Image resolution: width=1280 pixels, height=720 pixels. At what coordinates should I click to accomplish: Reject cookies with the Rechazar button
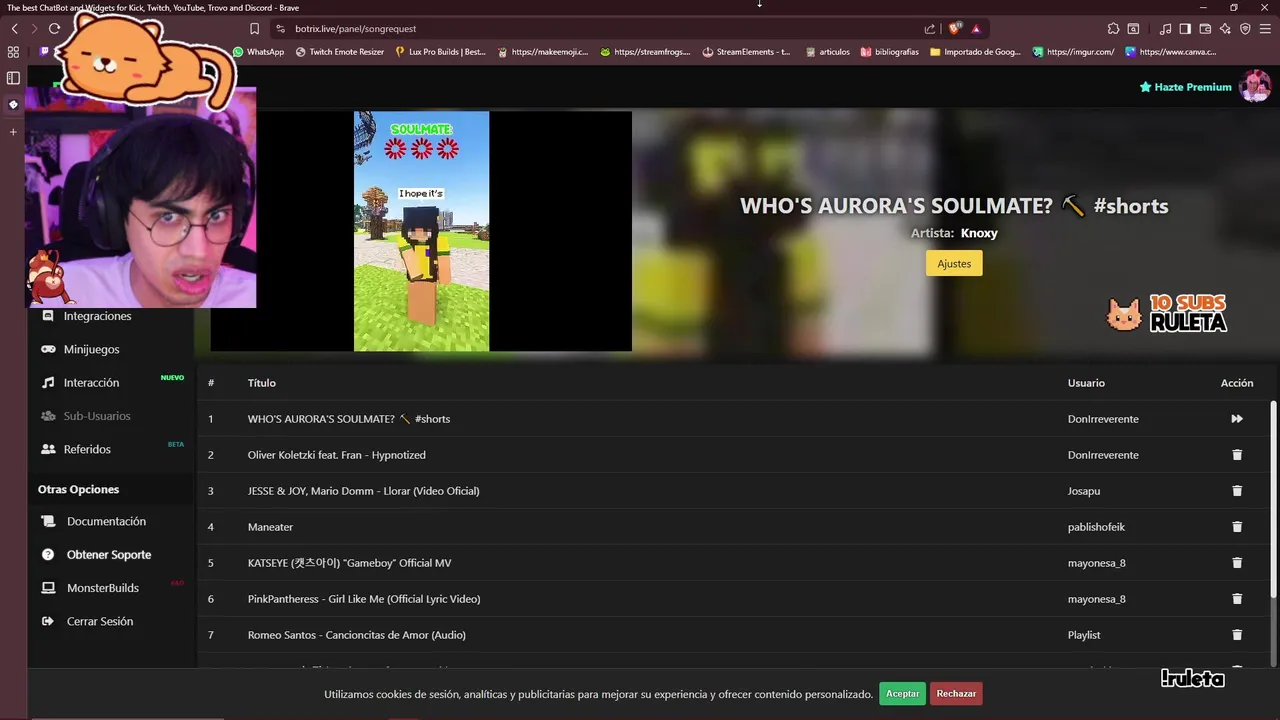pos(956,694)
